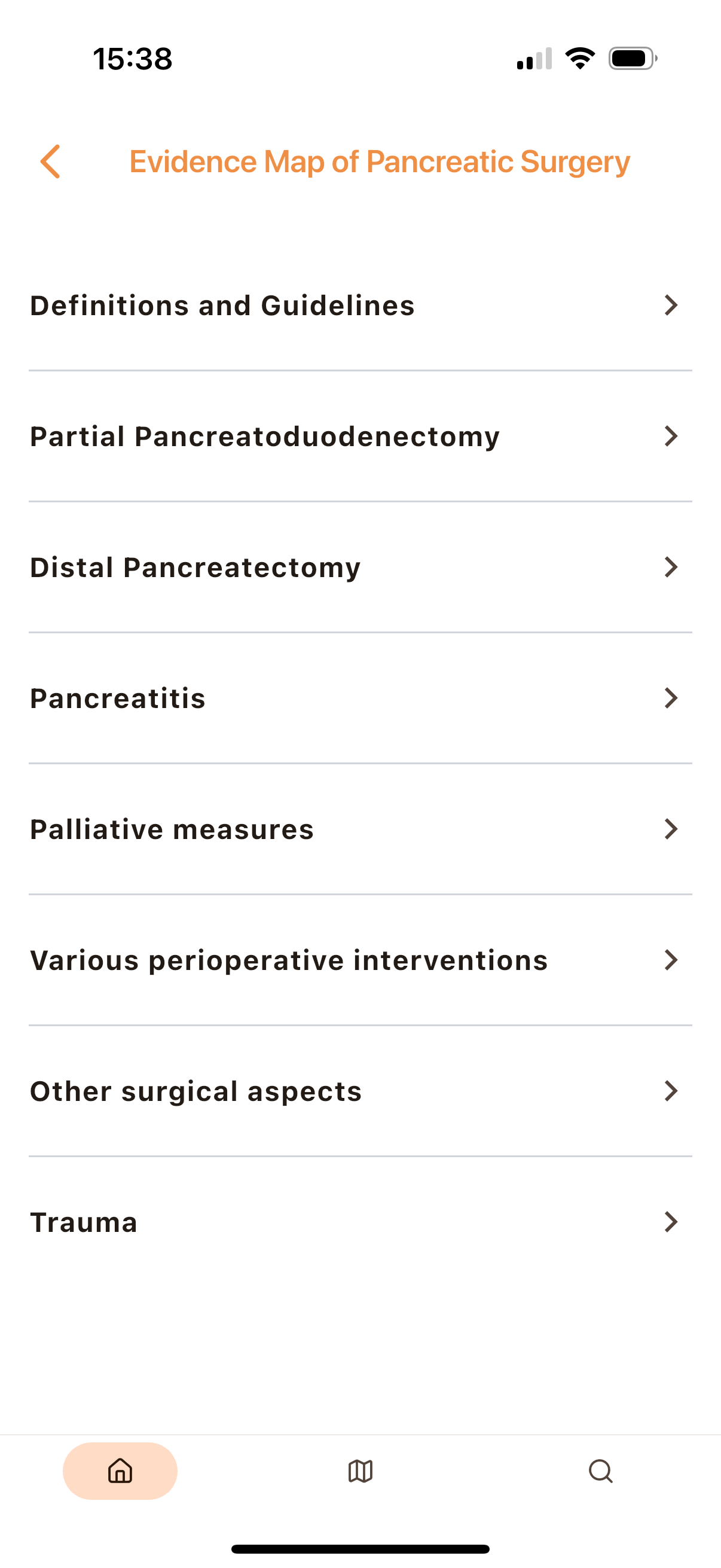The height and width of the screenshot is (1568, 721).
Task: Expand chevron beside Definitions and Guidelines
Action: pos(671,305)
